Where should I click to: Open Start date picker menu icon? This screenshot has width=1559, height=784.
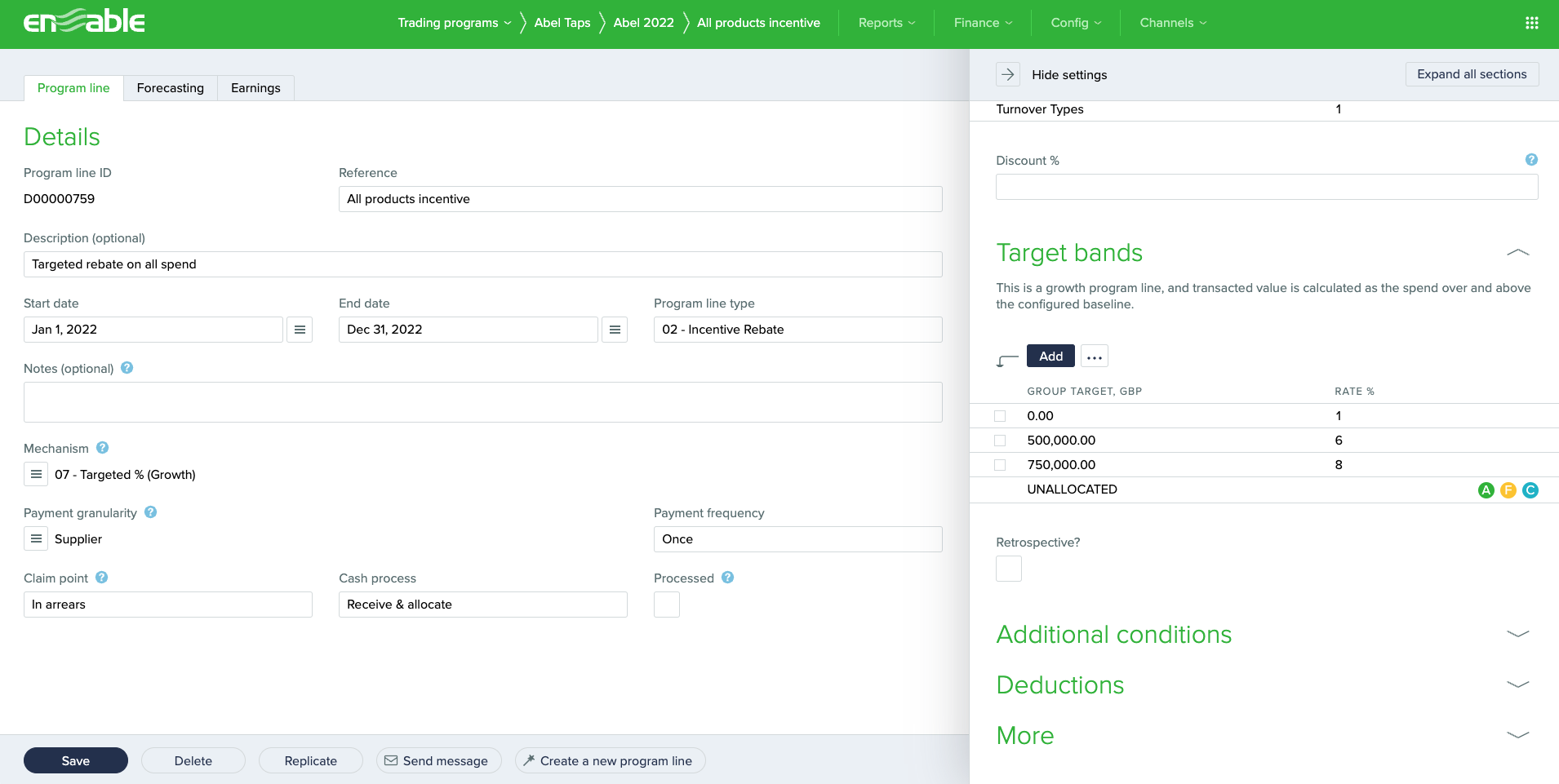[x=300, y=330]
